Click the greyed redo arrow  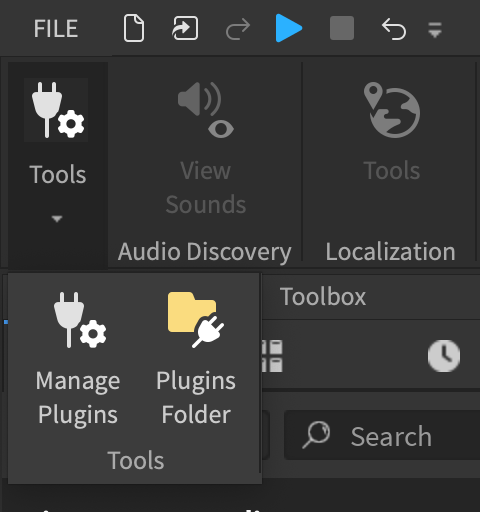click(x=238, y=29)
